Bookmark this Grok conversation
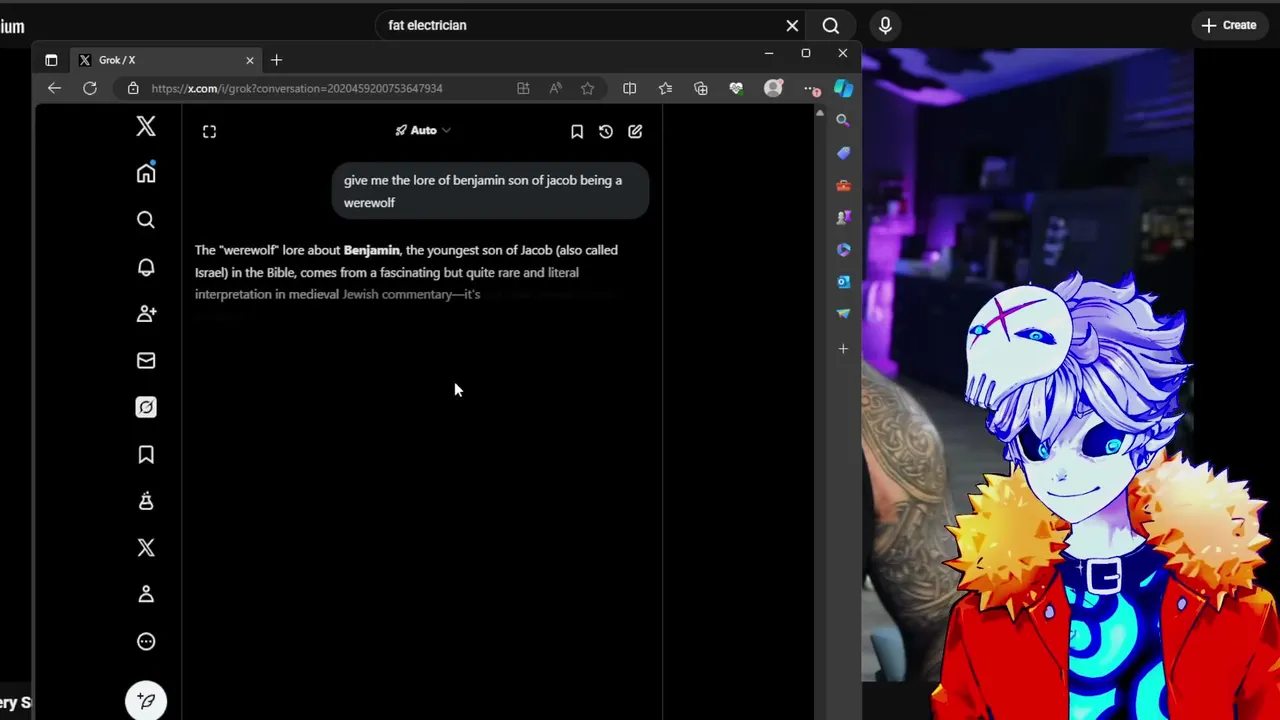Image resolution: width=1280 pixels, height=720 pixels. tap(577, 131)
